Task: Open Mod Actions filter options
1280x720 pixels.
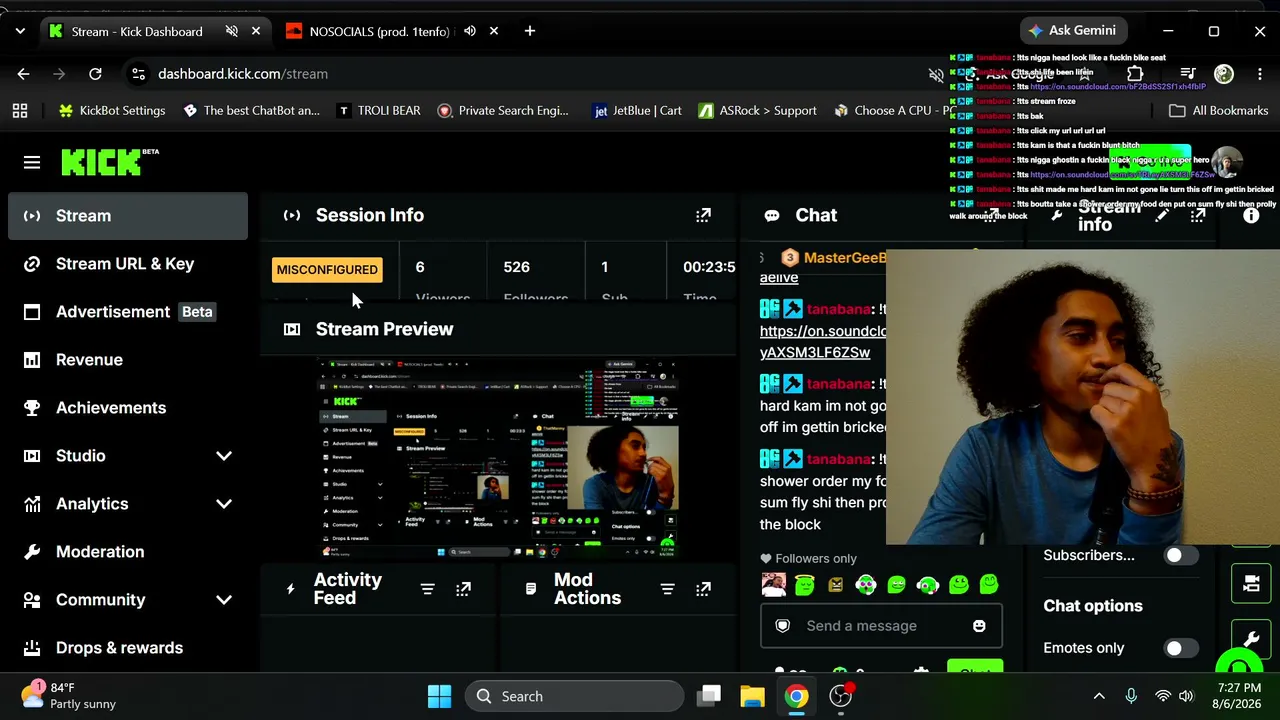Action: click(x=667, y=589)
